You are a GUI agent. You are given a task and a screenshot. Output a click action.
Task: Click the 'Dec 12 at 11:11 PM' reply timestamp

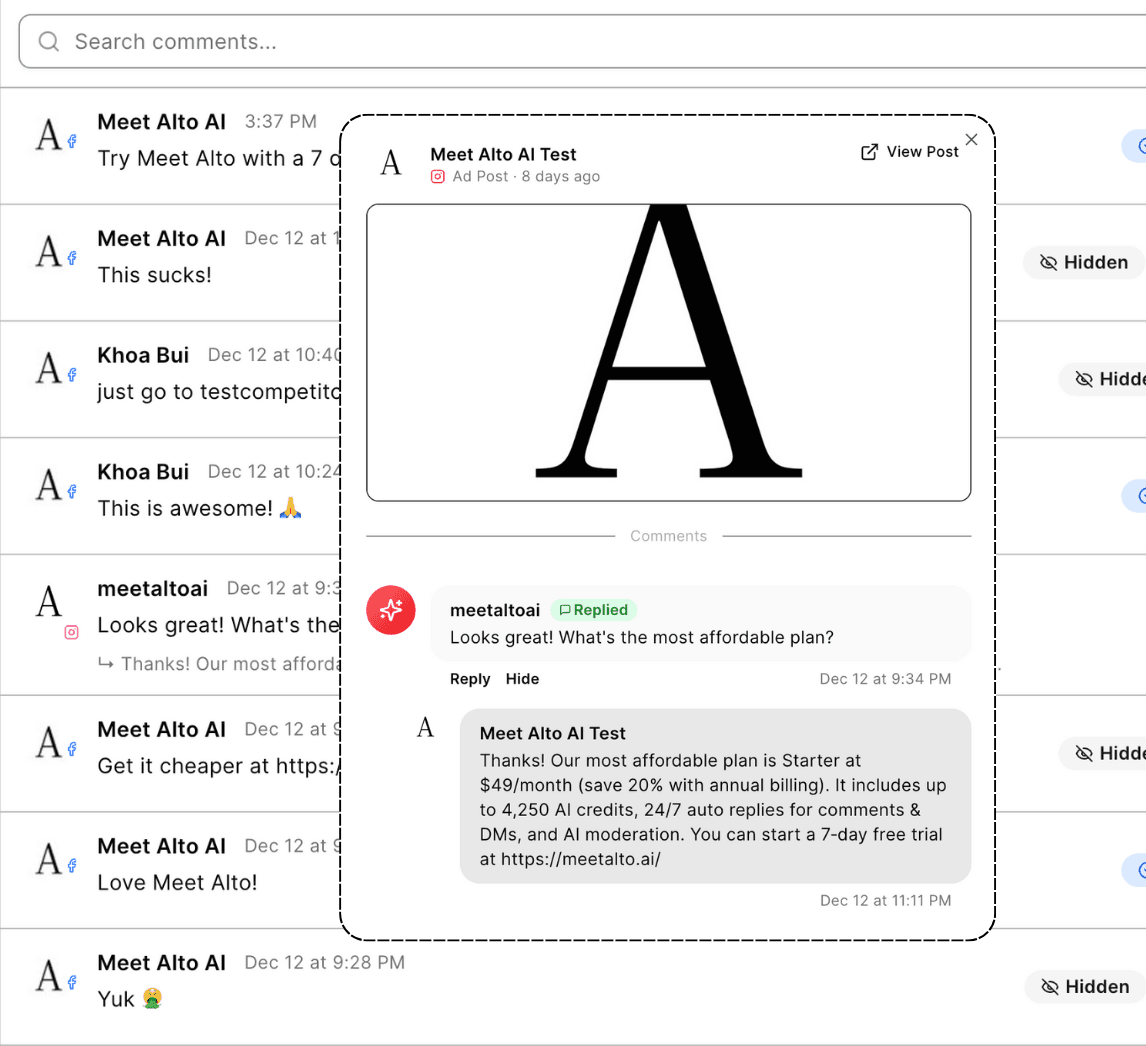tap(885, 901)
